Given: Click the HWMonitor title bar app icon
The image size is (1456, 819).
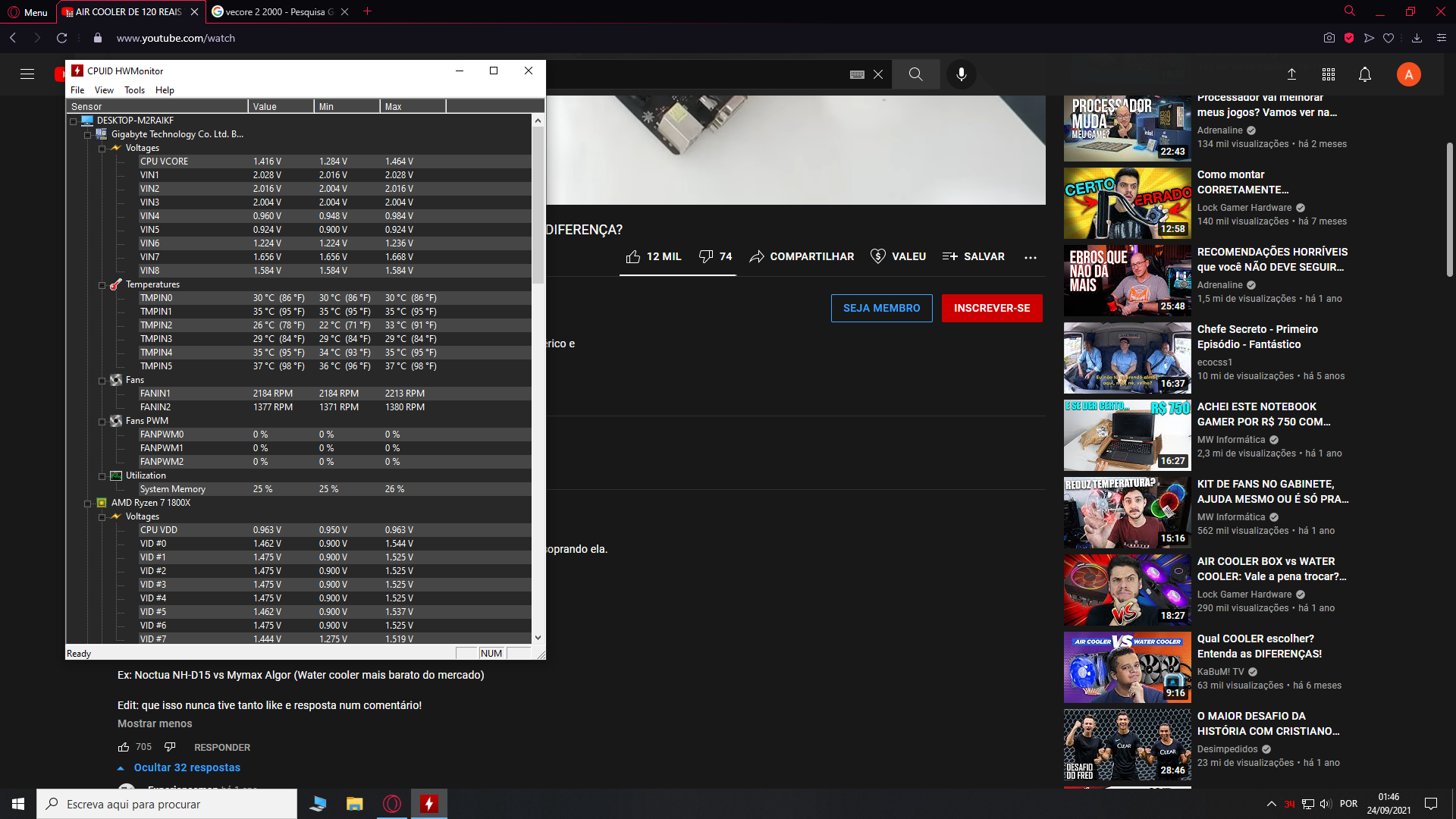Looking at the screenshot, I should pos(77,71).
